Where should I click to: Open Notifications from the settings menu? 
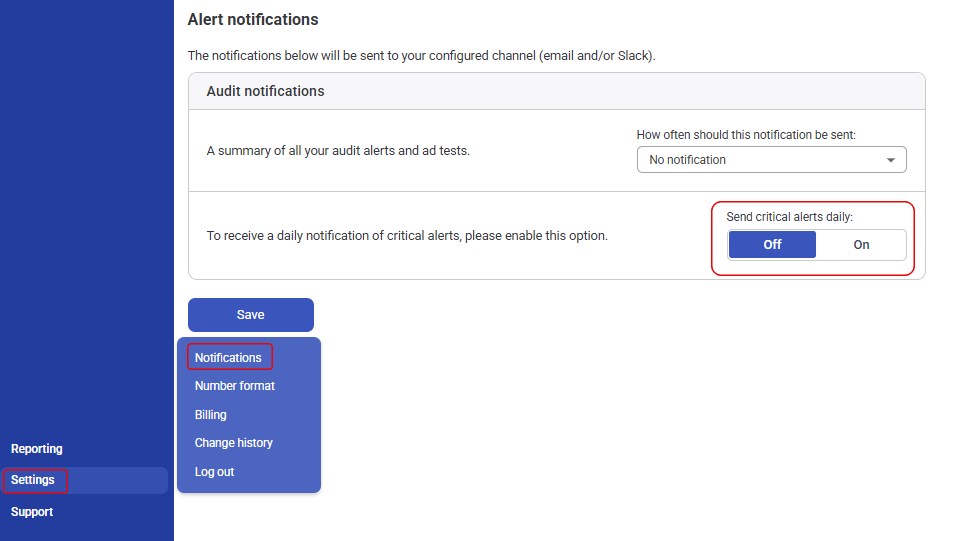(228, 358)
